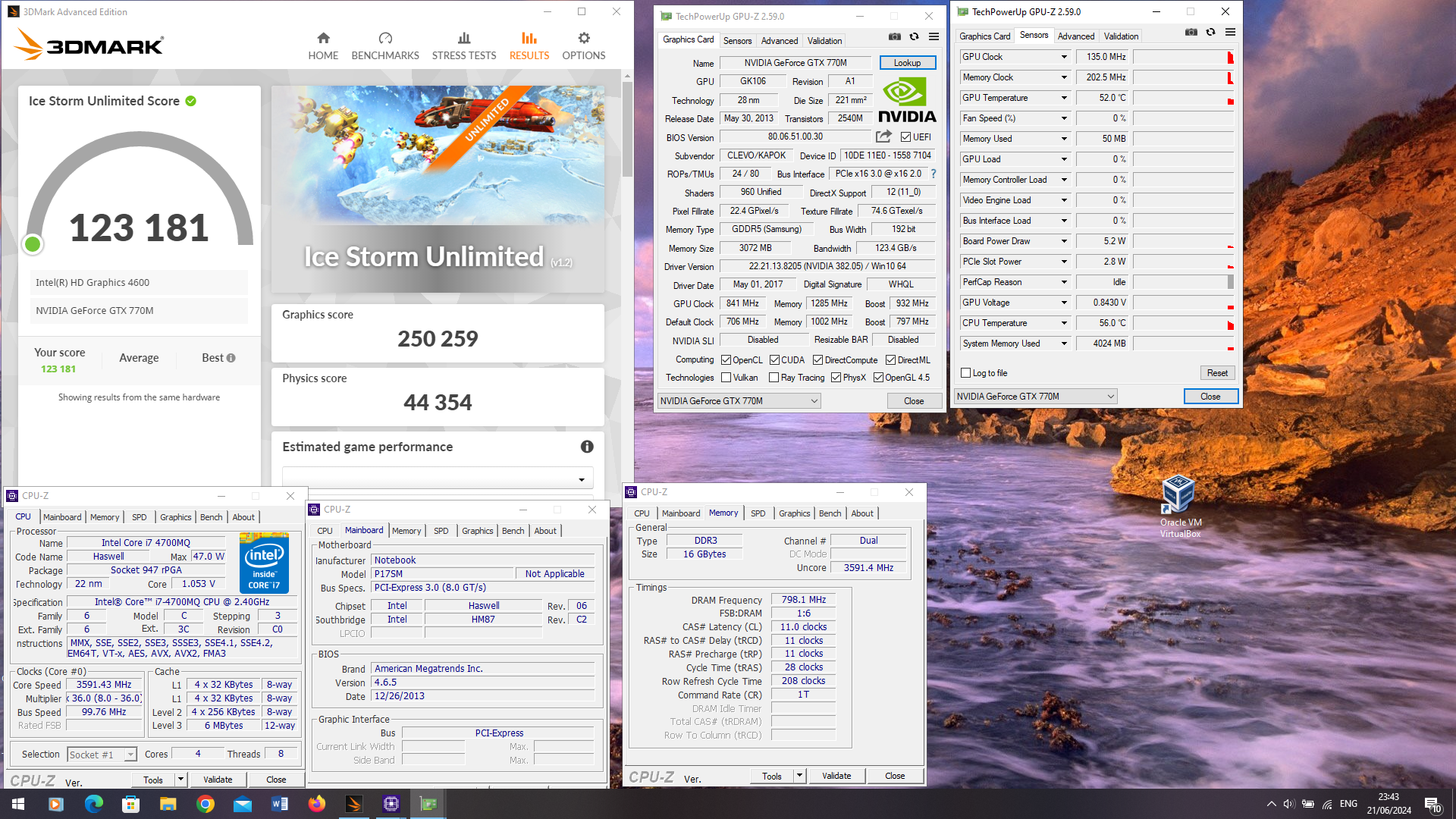1456x819 pixels.
Task: Click Validate in CPU-Z Memory window
Action: click(836, 776)
